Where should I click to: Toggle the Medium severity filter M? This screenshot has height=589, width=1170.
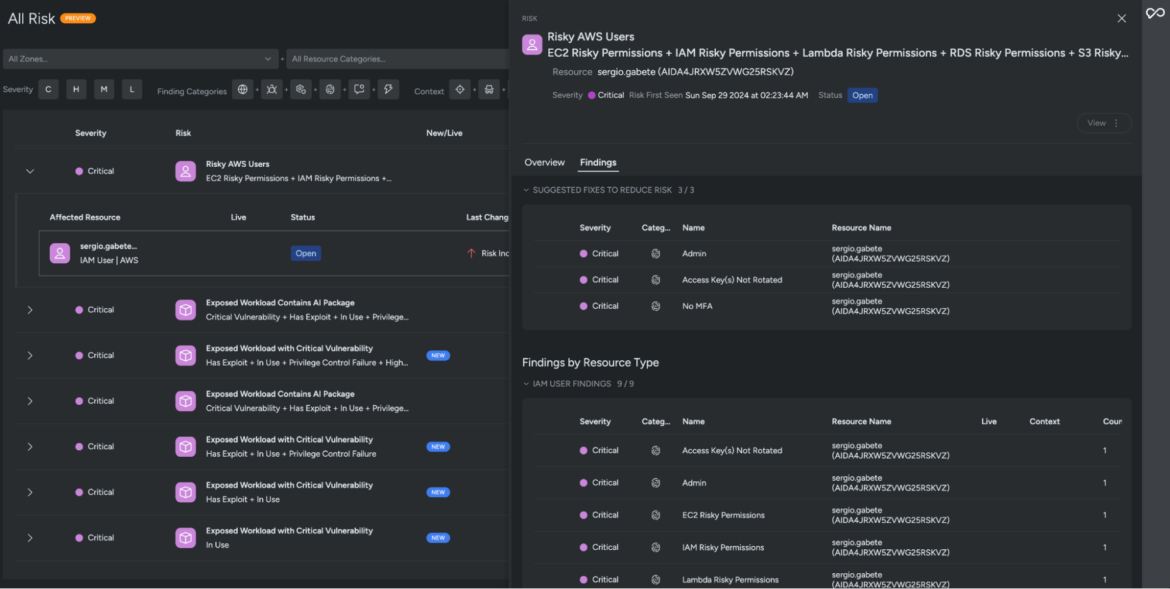(x=104, y=90)
